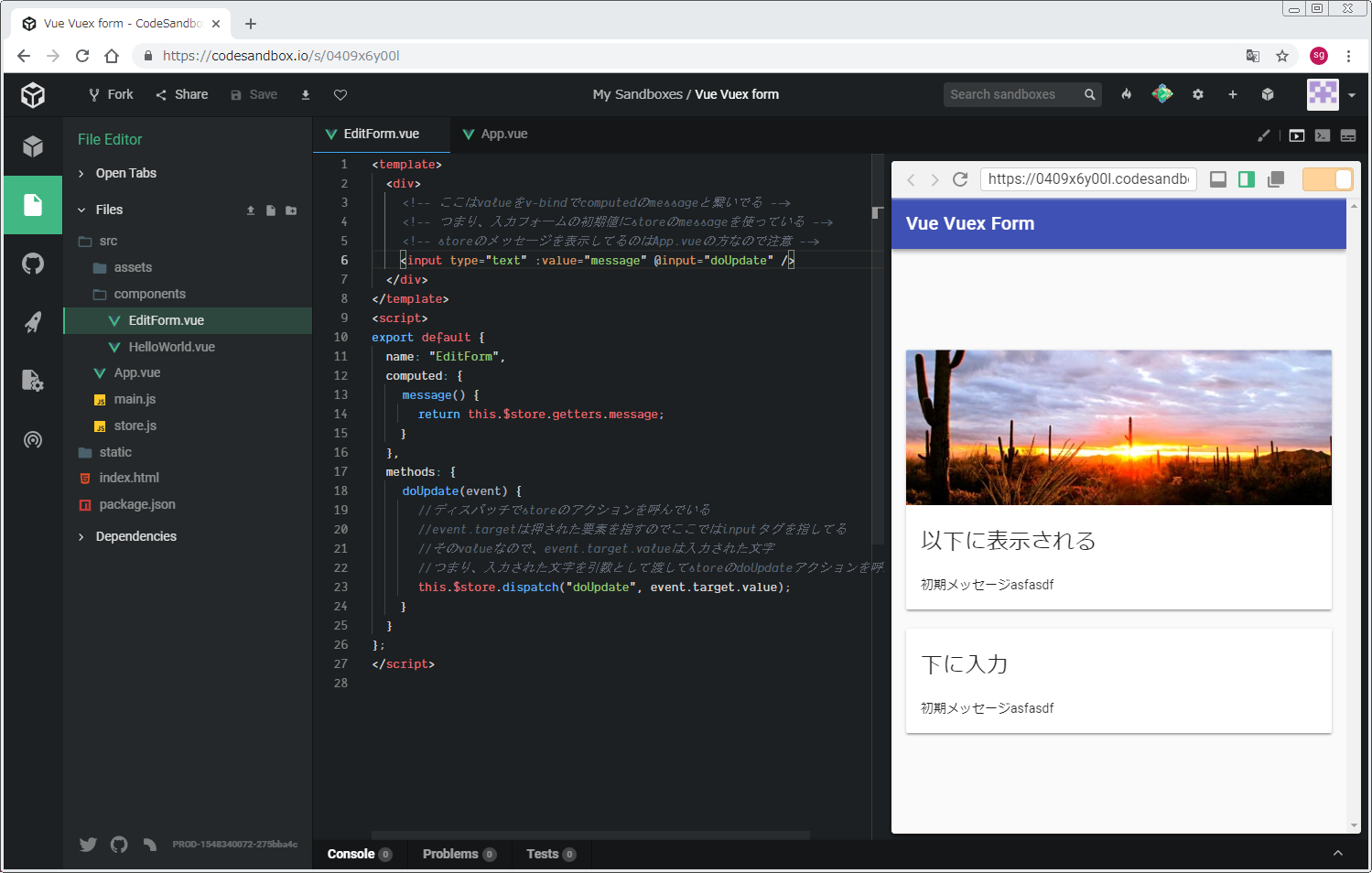Screen dimensions: 1372x873
Task: Click the Share button
Action: [x=182, y=94]
